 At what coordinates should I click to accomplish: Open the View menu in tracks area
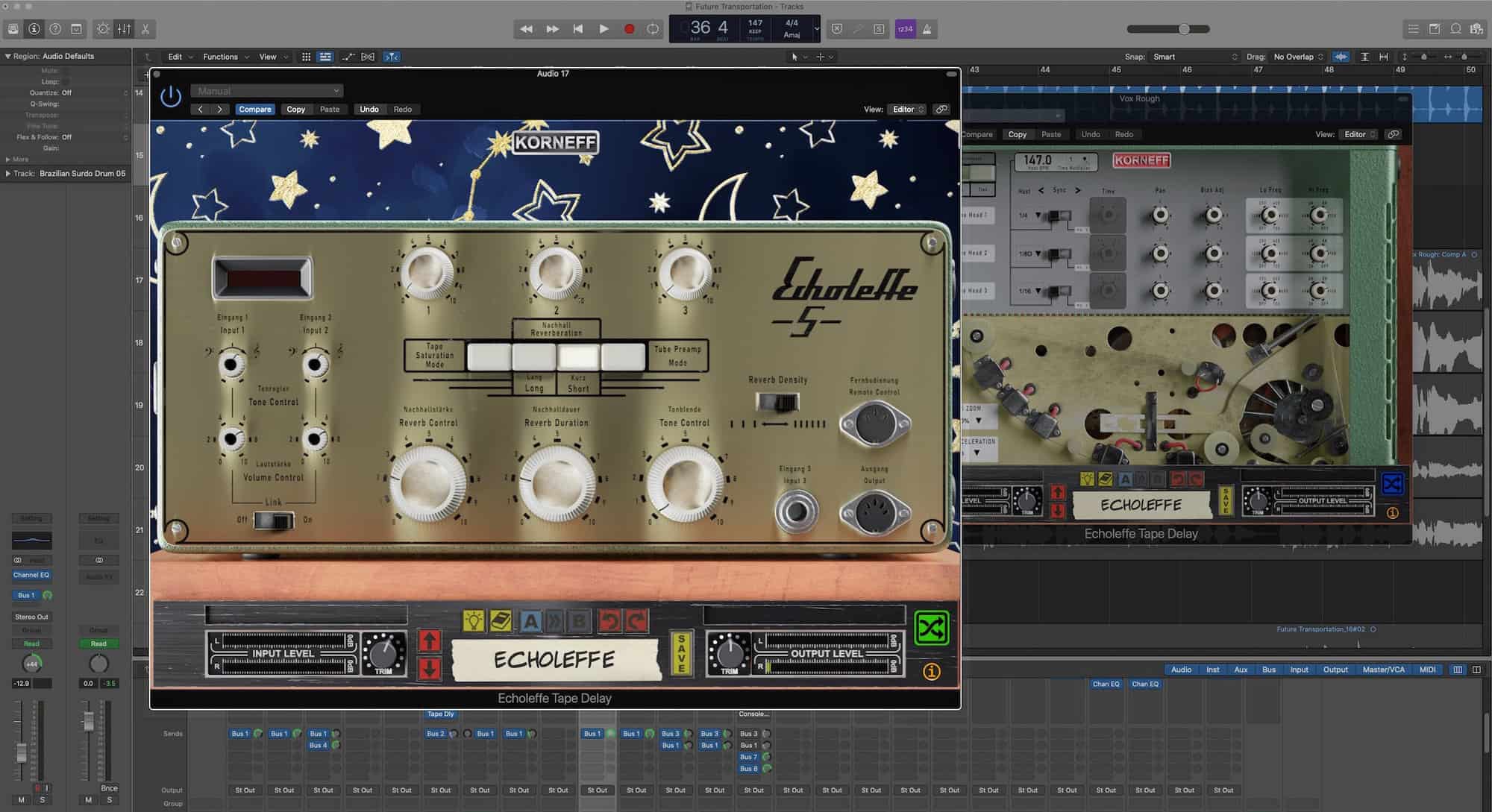coord(272,57)
